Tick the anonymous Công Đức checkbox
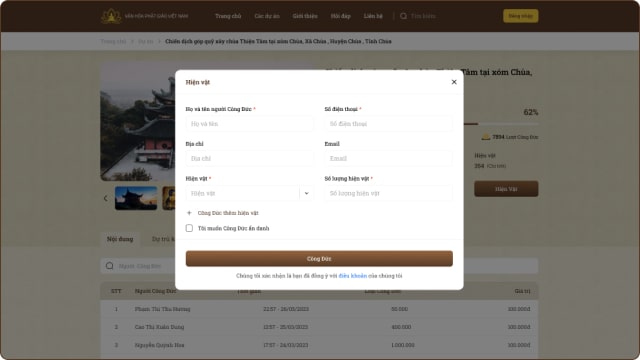 click(189, 228)
